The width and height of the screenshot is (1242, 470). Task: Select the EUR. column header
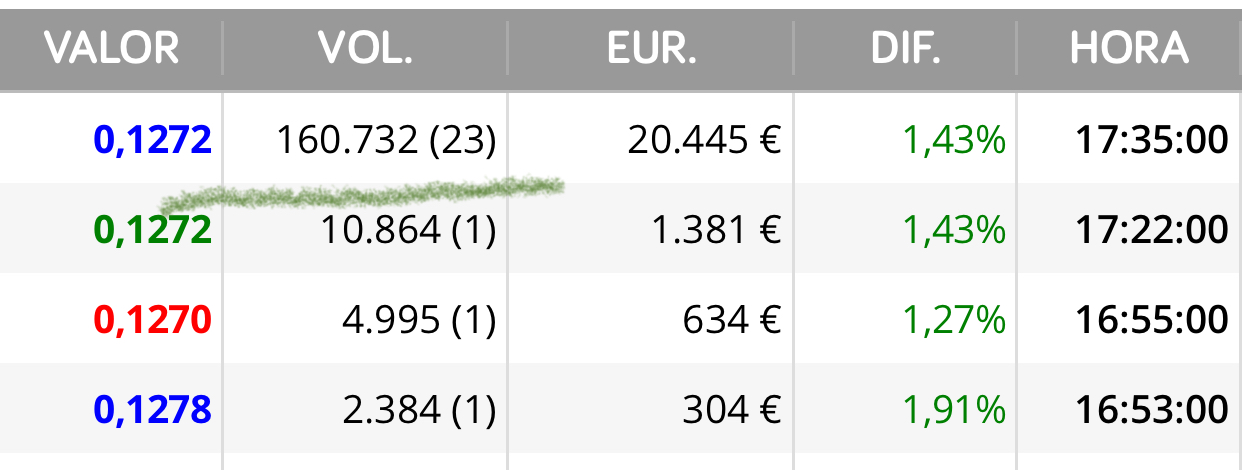(651, 48)
